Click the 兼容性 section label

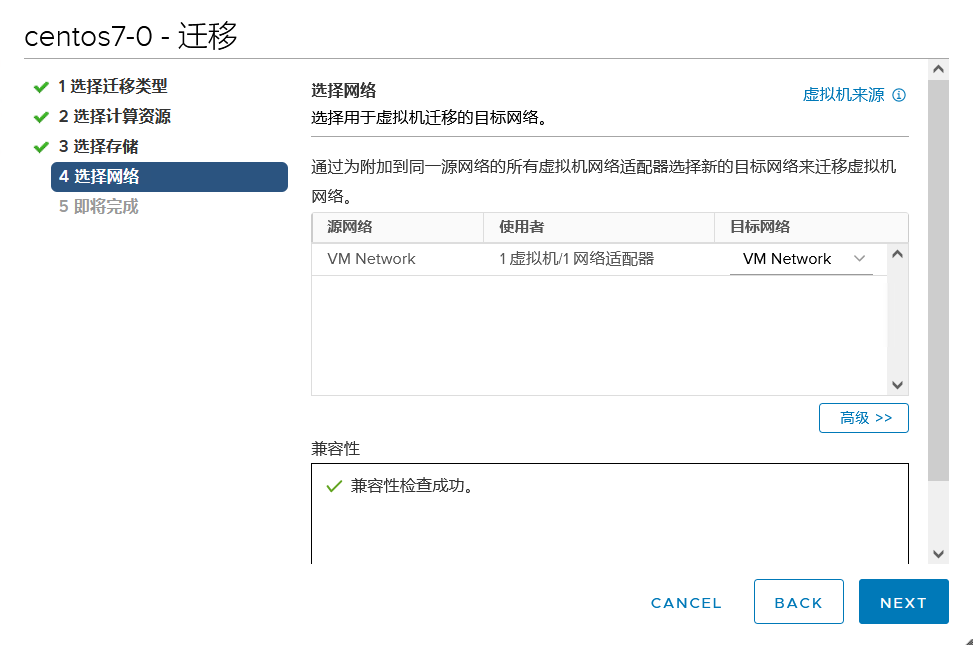point(336,449)
